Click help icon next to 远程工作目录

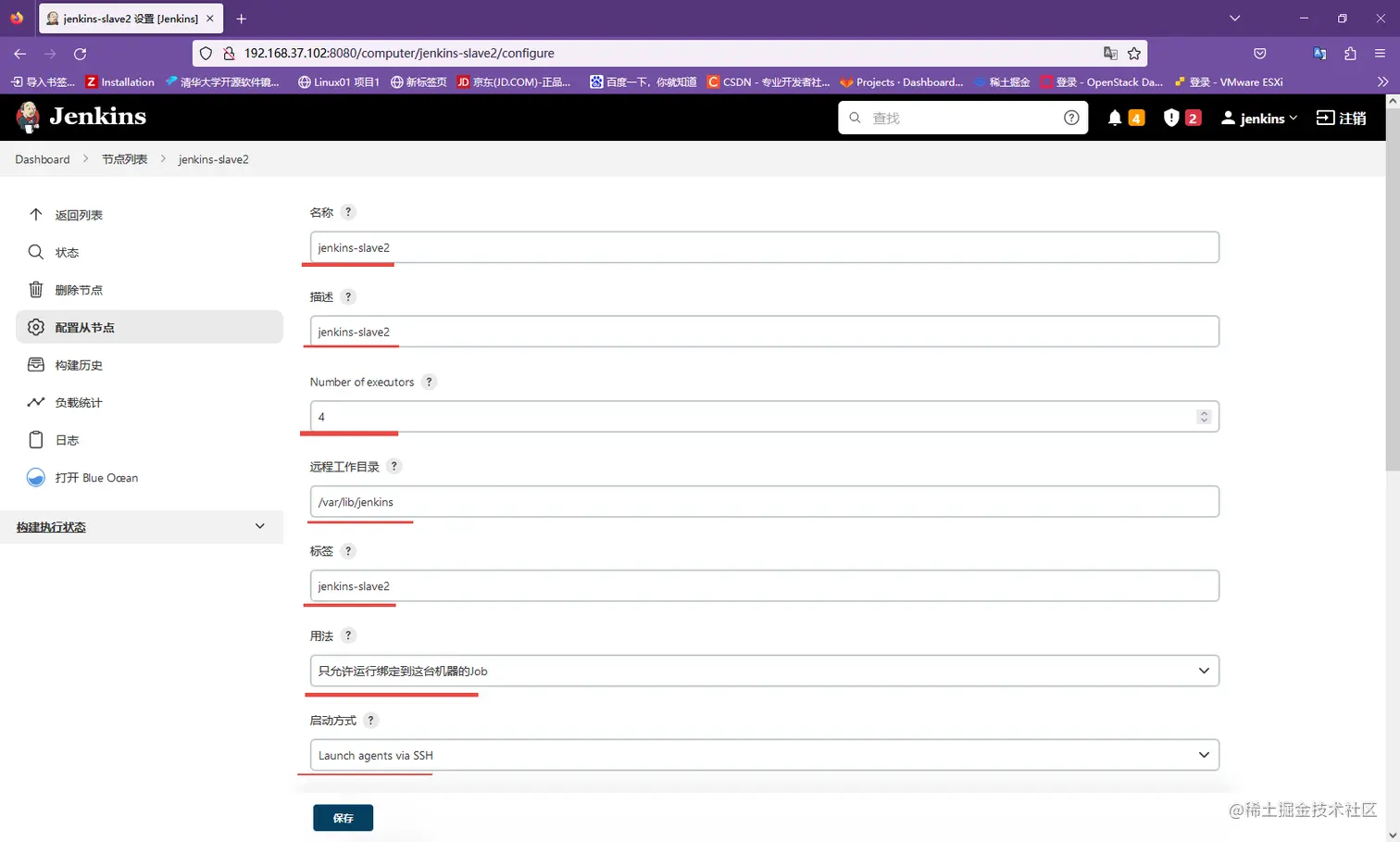click(394, 466)
